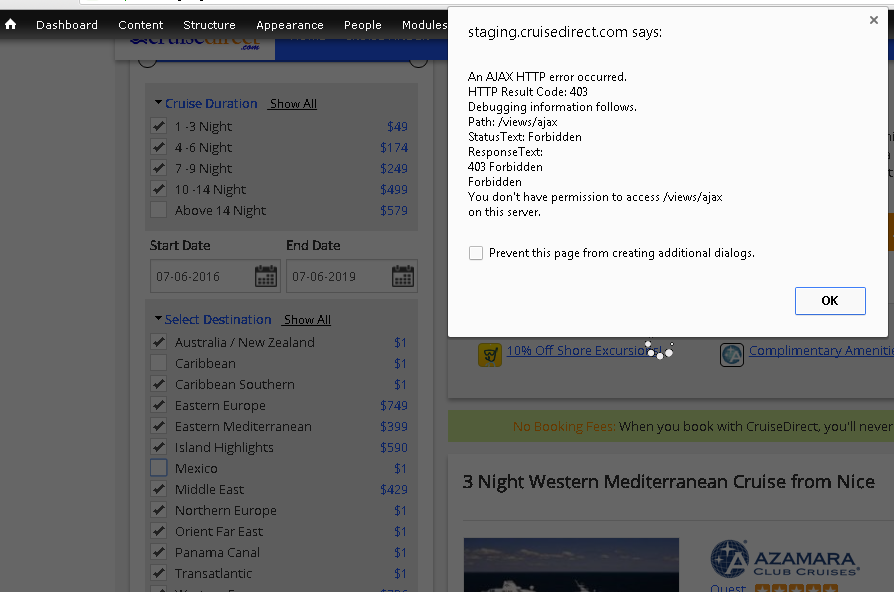Check the Mexico destination checkbox
Viewport: 894px width, 592px height.
[159, 468]
